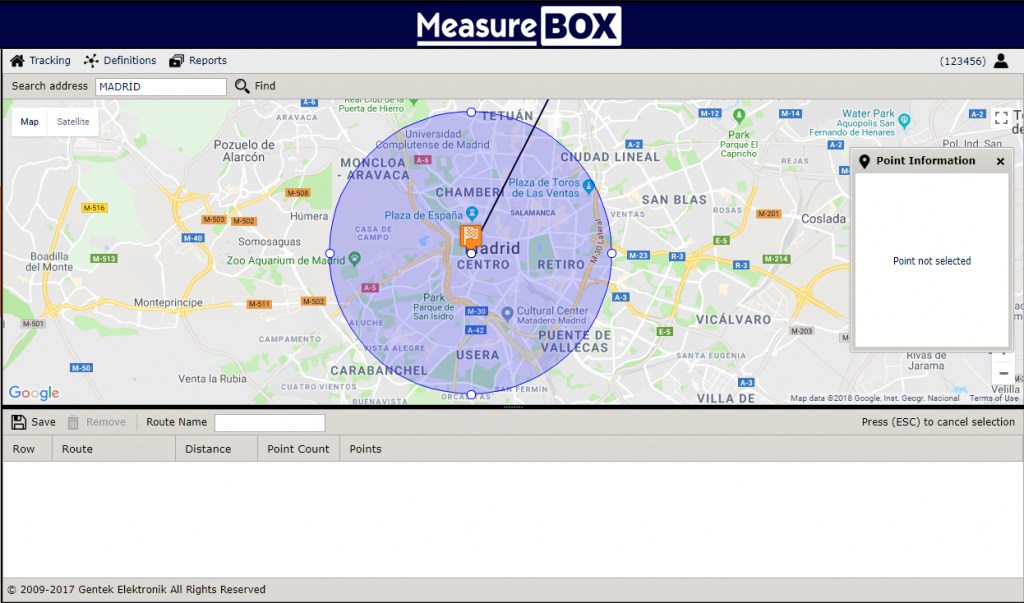The width and height of the screenshot is (1024, 603).
Task: Close the Point Information panel
Action: point(1000,161)
